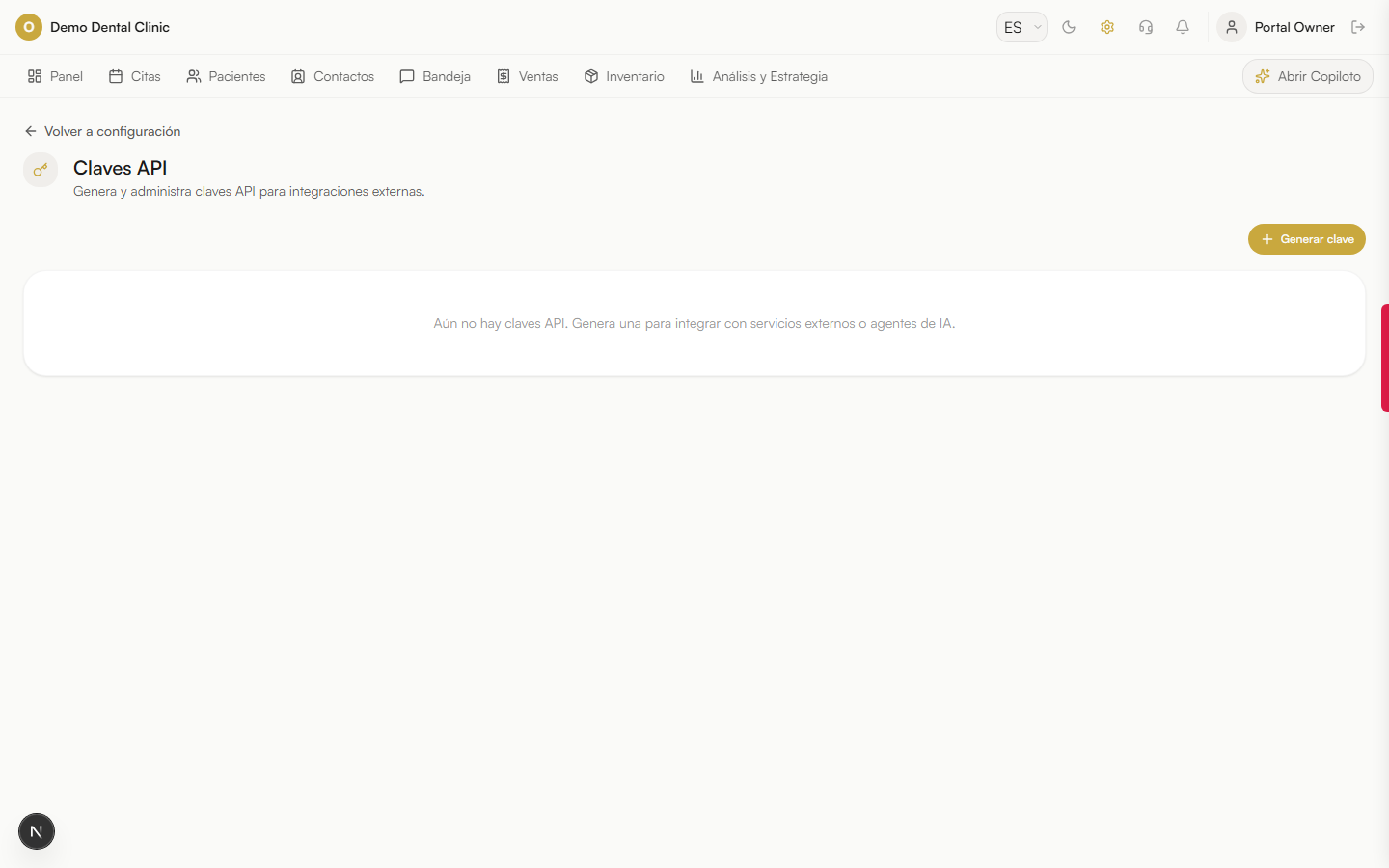Open the Bandeja inbox tab

[x=435, y=76]
